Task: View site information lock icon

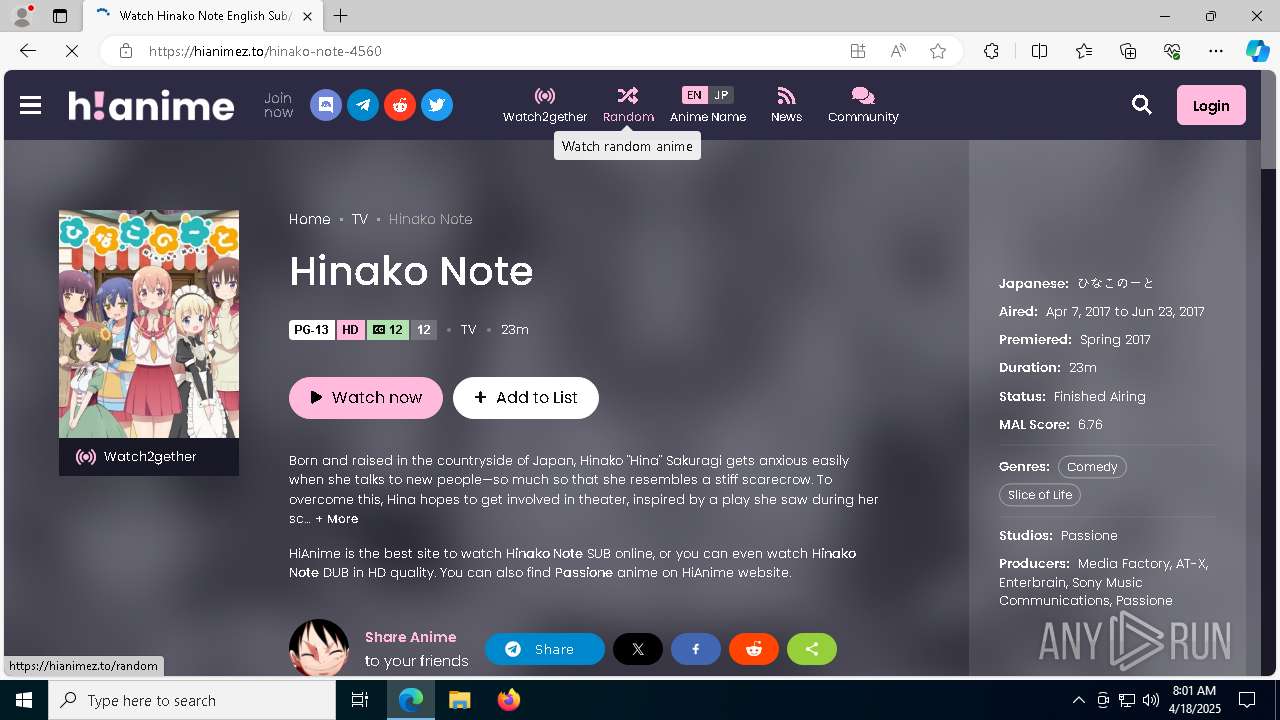Action: pos(125,51)
